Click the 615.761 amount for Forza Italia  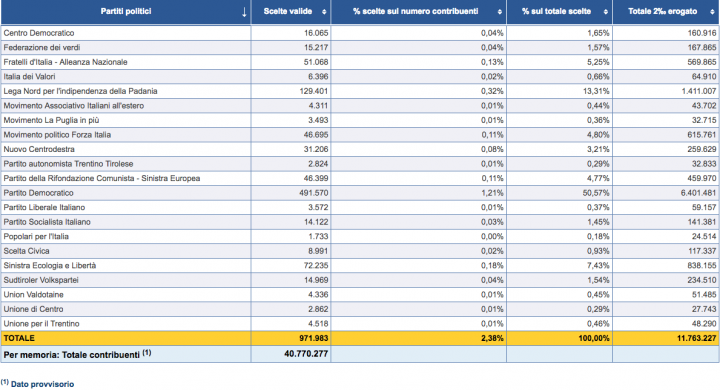click(x=702, y=135)
